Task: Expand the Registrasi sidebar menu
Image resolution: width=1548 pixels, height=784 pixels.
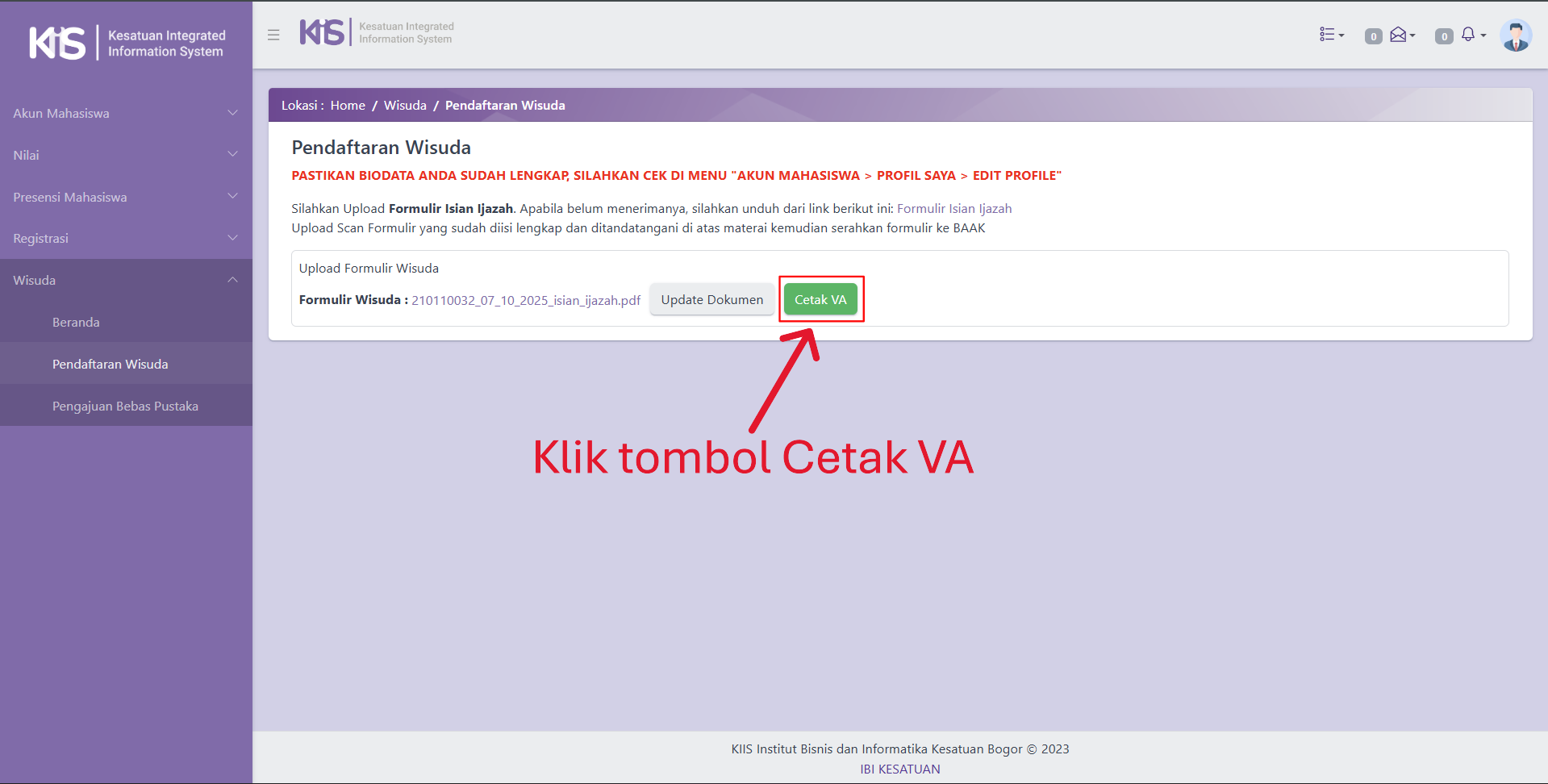Action: pyautogui.click(x=126, y=239)
